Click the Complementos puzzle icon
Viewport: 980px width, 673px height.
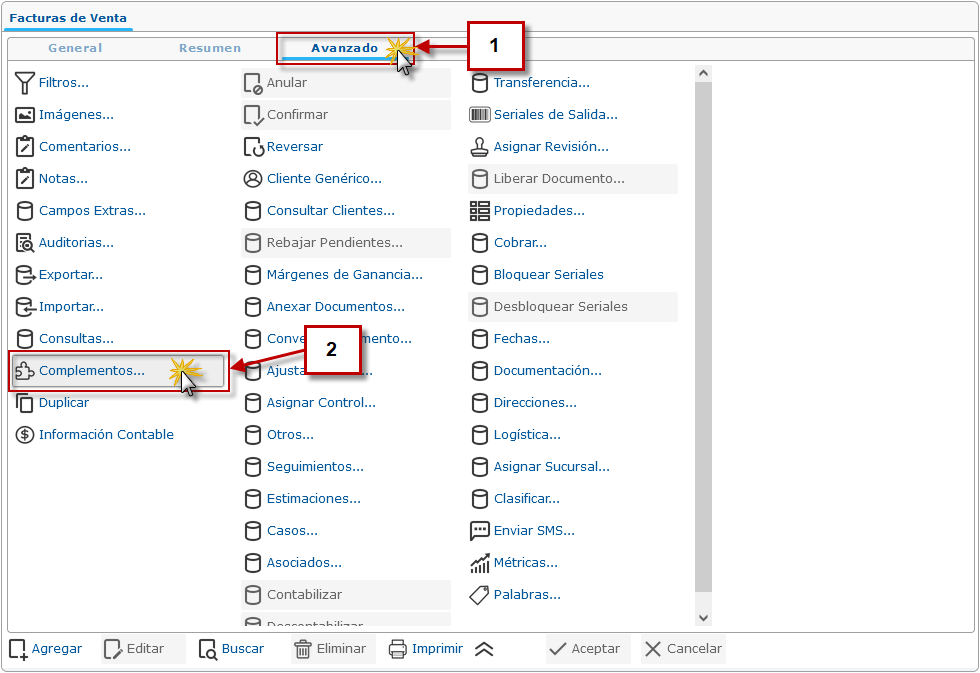[x=25, y=371]
